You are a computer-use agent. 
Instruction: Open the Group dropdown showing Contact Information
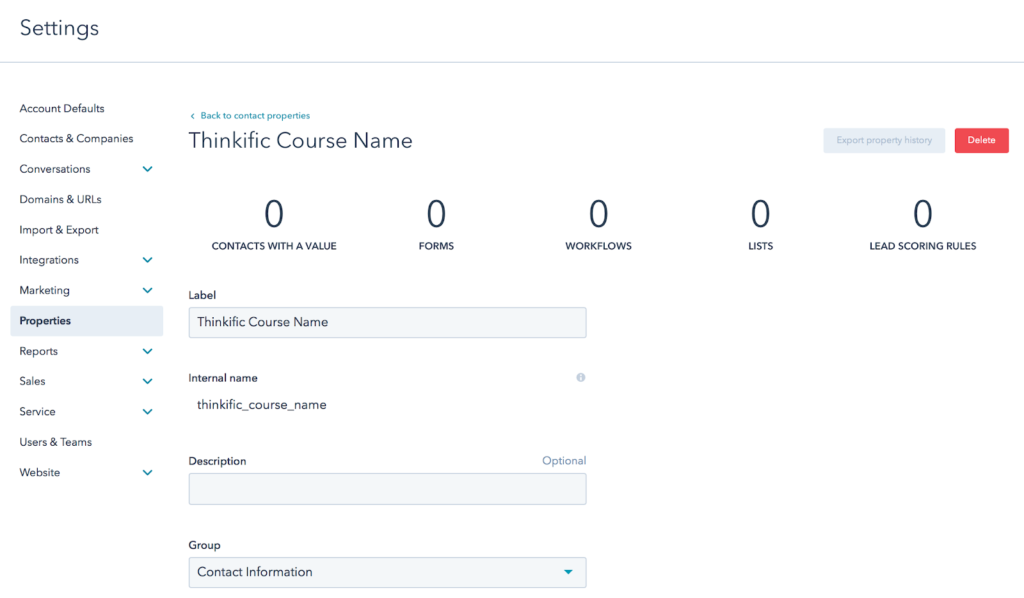[x=387, y=573]
